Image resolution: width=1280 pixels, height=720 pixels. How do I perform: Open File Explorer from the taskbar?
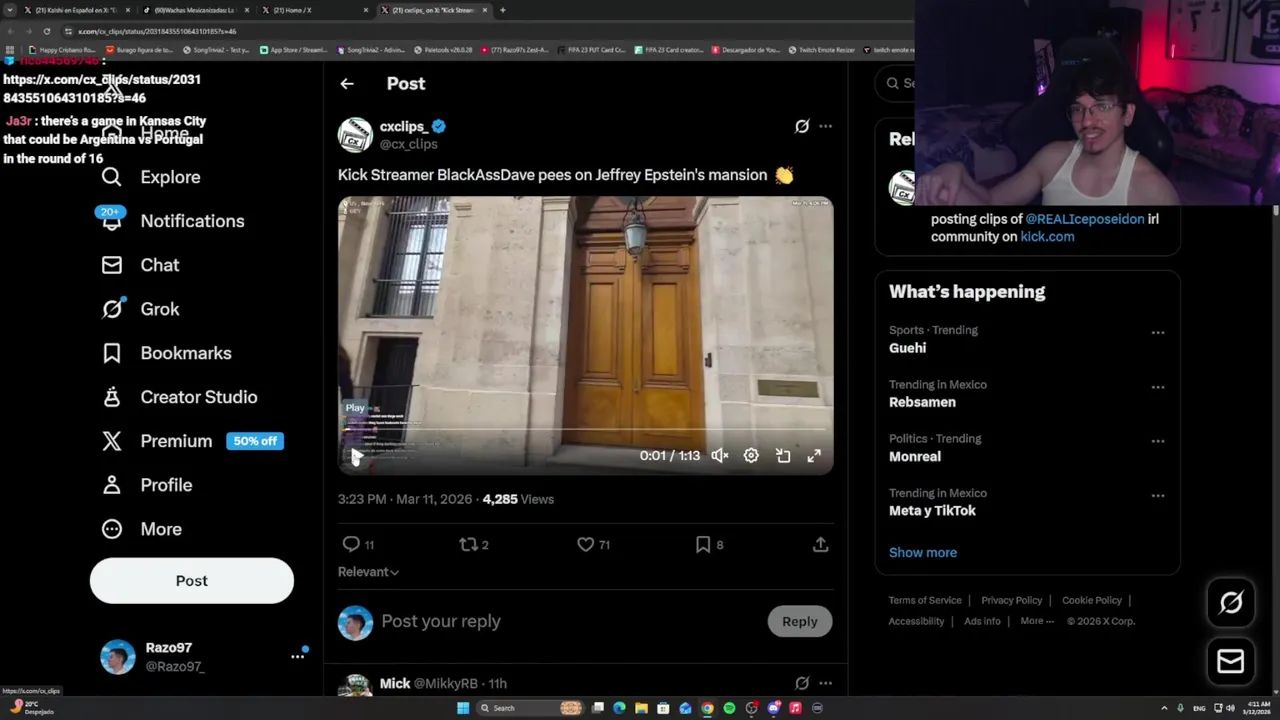[x=641, y=708]
